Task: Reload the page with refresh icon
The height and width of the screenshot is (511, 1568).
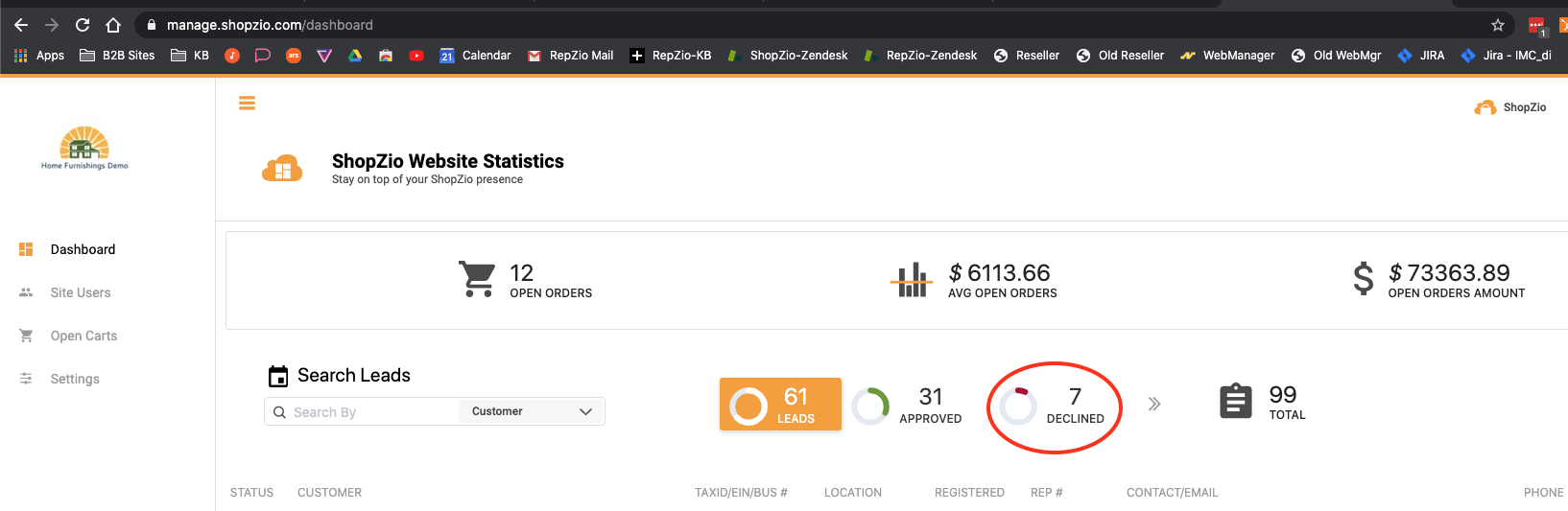Action: coord(83,25)
